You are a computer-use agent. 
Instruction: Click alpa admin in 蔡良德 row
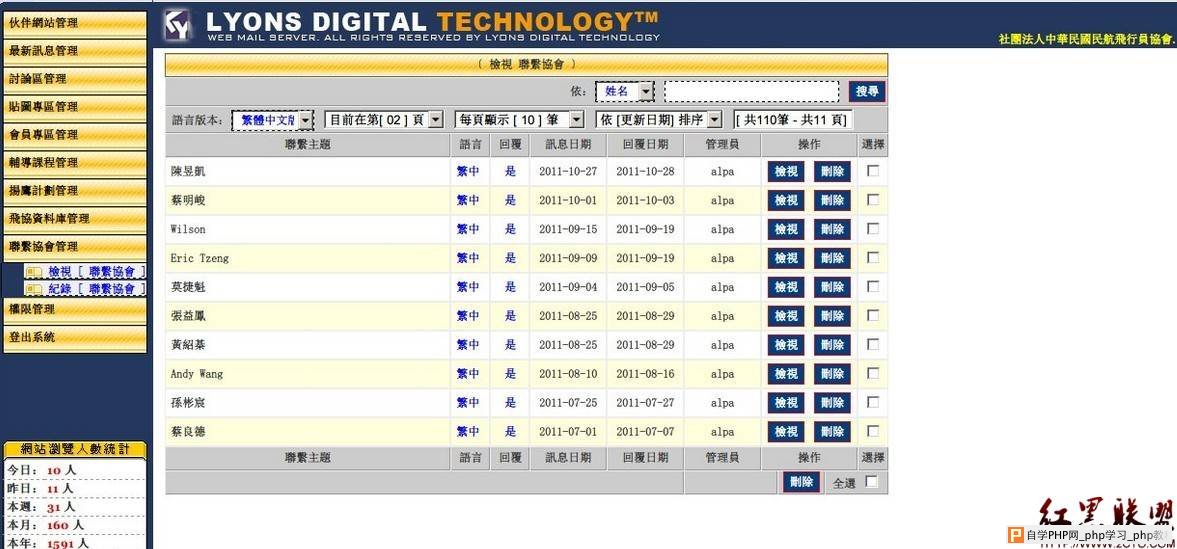point(722,432)
